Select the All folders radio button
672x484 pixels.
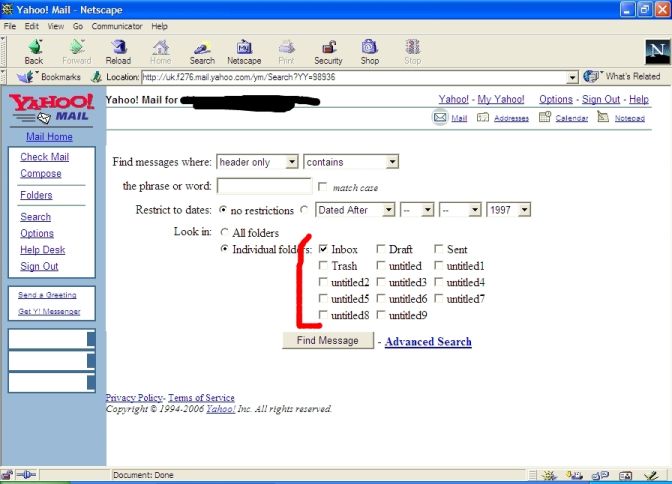pyautogui.click(x=224, y=232)
